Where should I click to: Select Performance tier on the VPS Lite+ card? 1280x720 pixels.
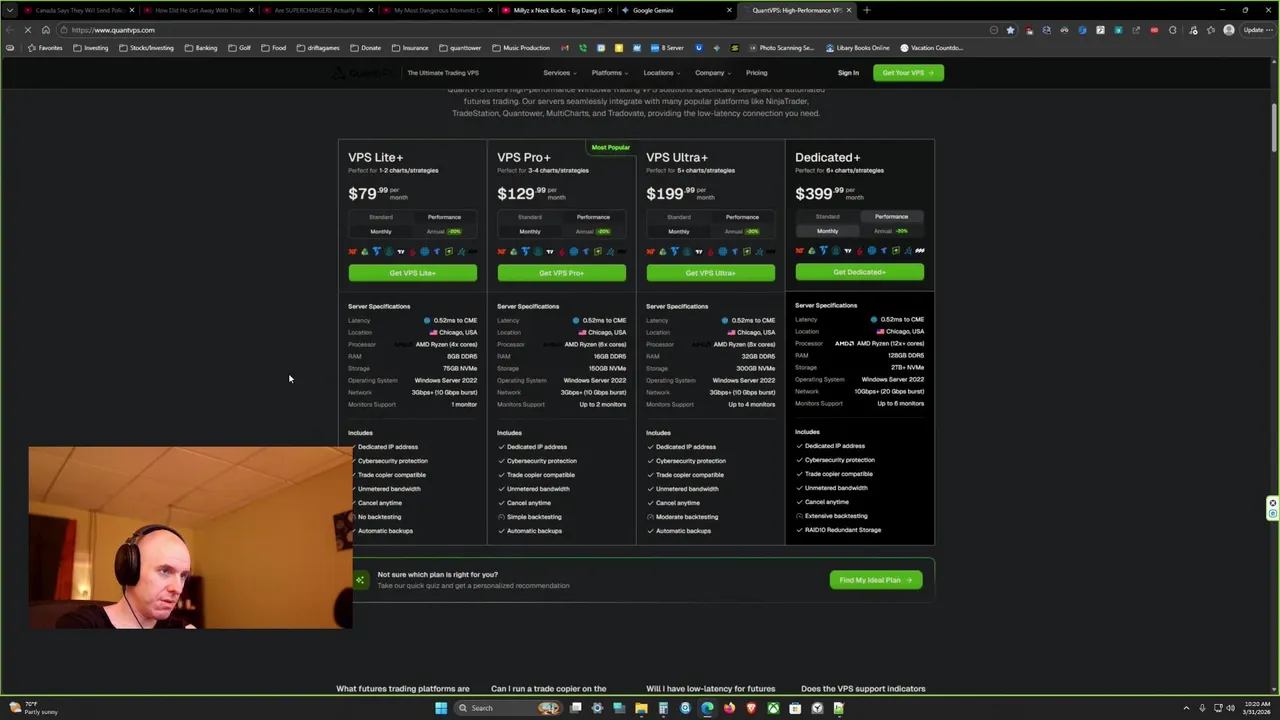(x=444, y=217)
